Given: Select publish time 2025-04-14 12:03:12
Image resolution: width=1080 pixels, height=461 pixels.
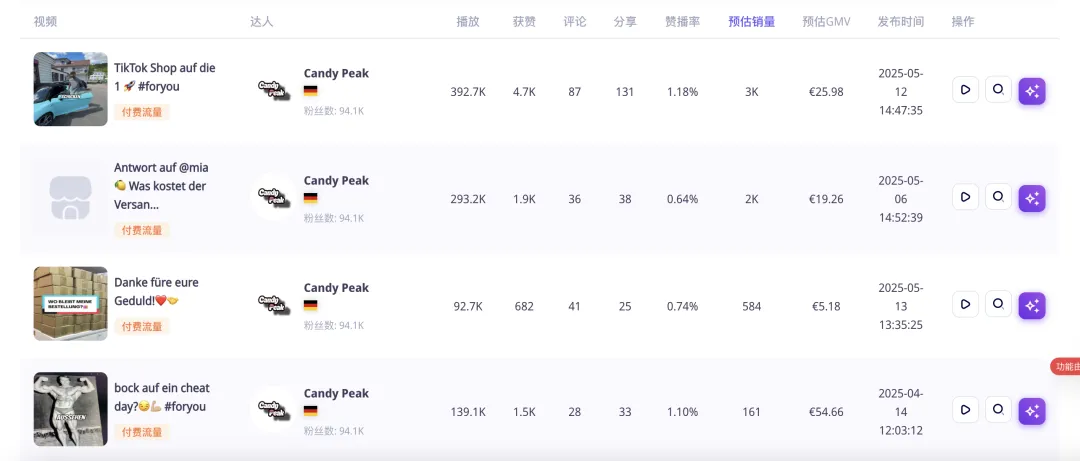Looking at the screenshot, I should (x=901, y=412).
